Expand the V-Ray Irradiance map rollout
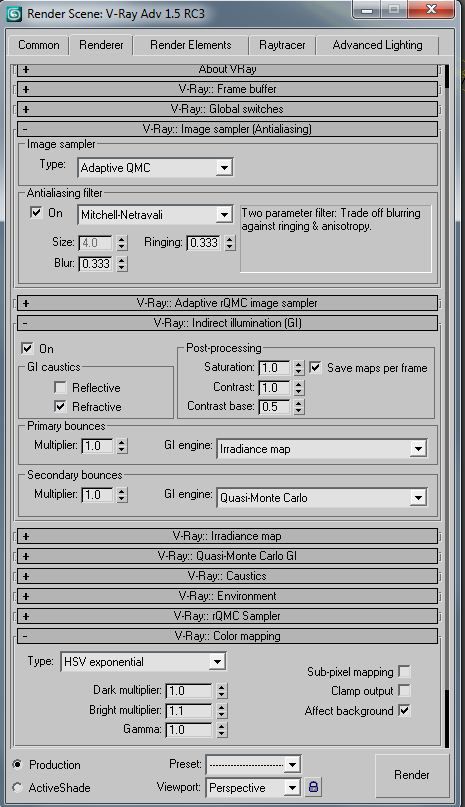Viewport: 465px width, 807px height. coord(227,536)
